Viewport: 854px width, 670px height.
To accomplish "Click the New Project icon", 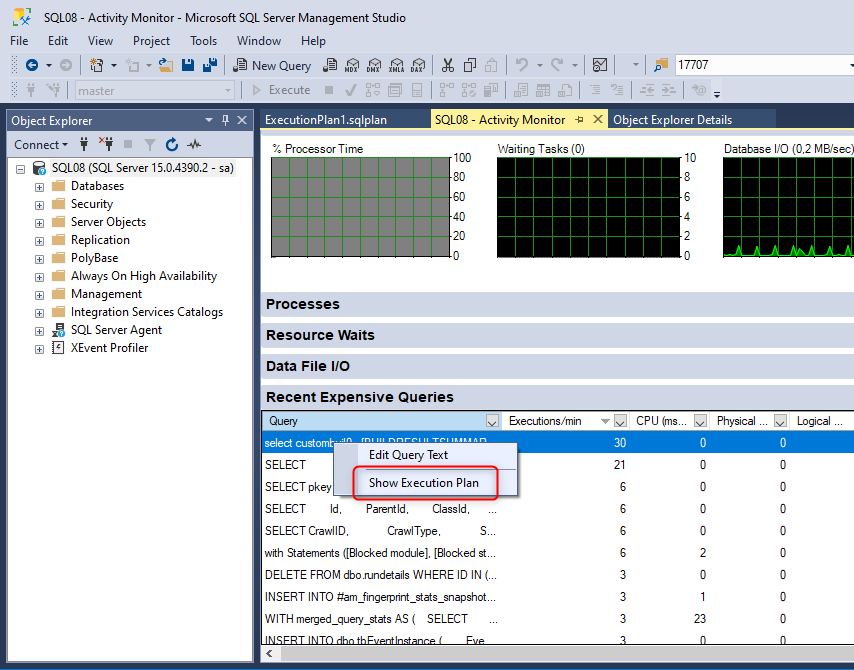I will pos(96,65).
